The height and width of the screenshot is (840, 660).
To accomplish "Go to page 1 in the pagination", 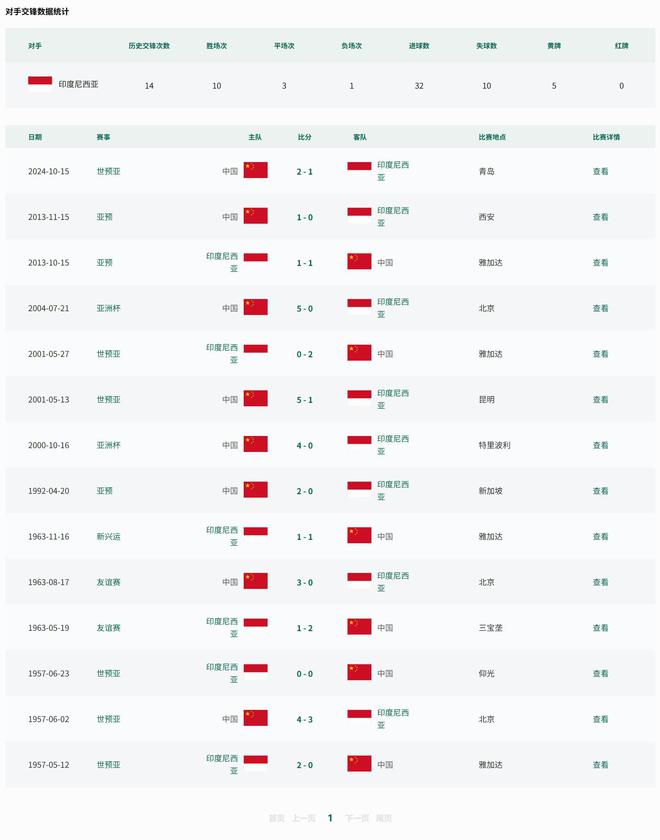I will tap(330, 818).
